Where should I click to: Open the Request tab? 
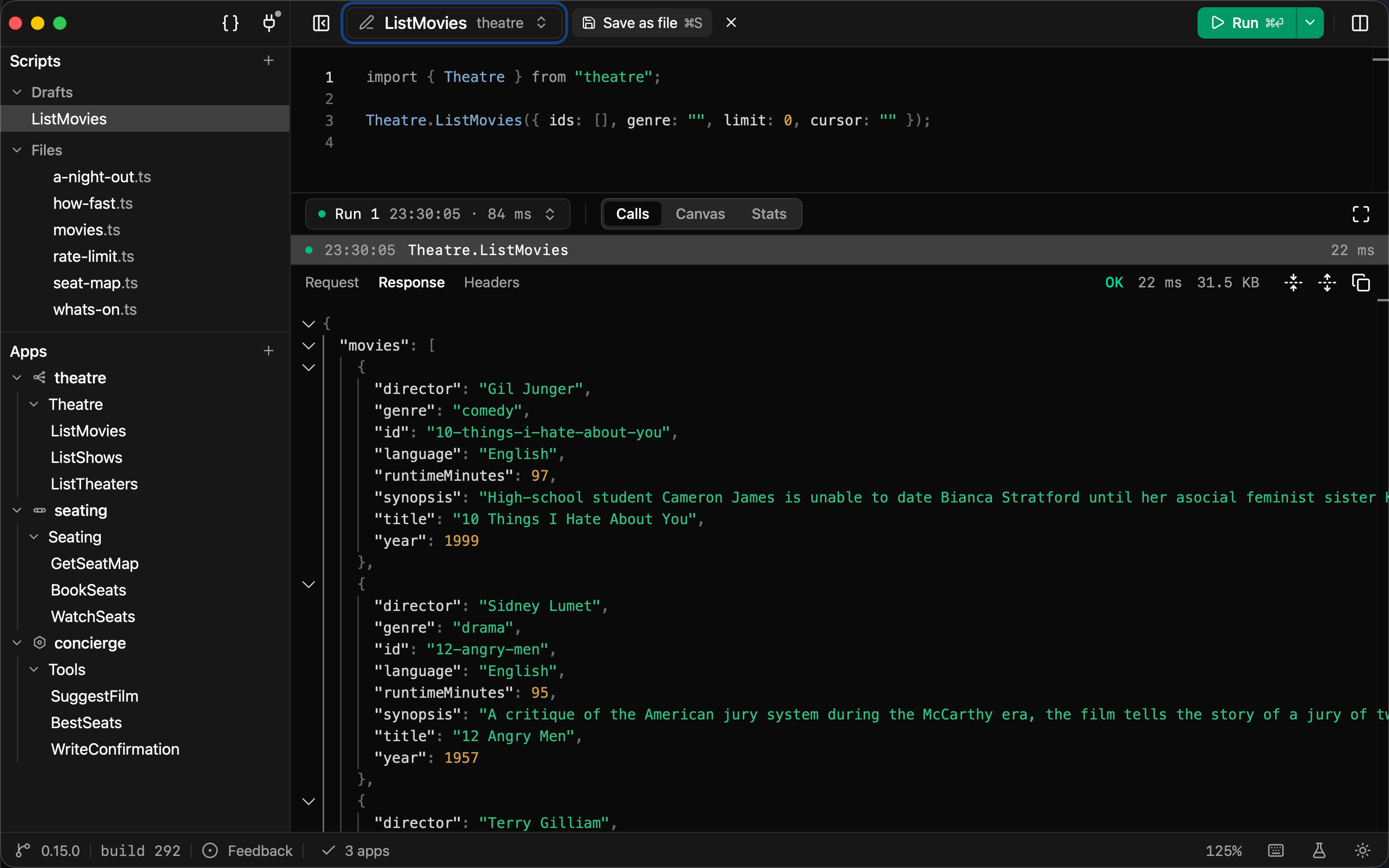(x=332, y=283)
